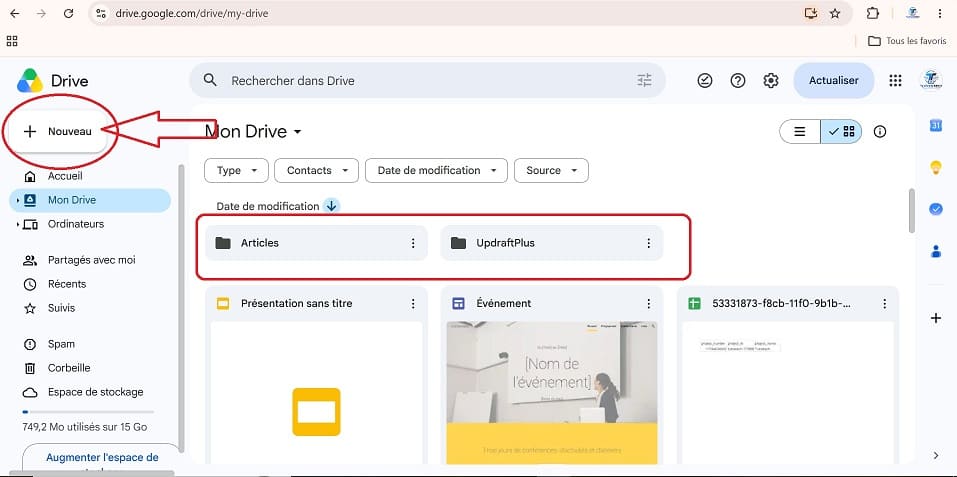Expand the Ordinateurs tree arrow
The image size is (957, 477).
click(18, 224)
